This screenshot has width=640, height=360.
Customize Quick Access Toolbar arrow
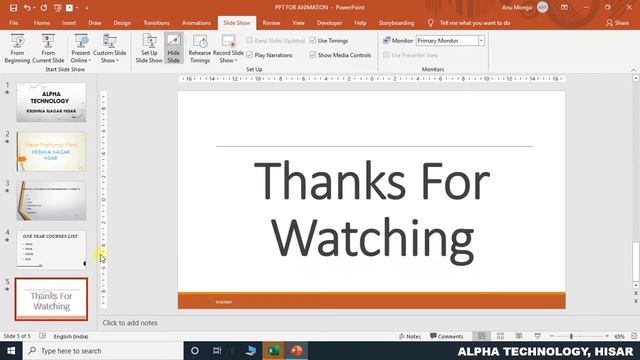[87, 7]
